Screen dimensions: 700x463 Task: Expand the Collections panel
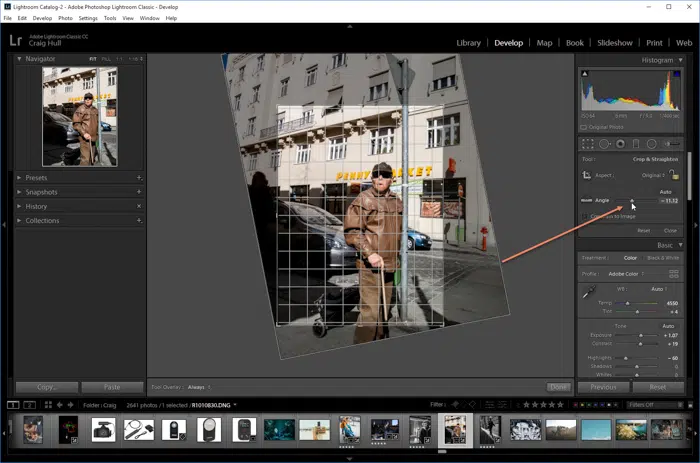19,221
